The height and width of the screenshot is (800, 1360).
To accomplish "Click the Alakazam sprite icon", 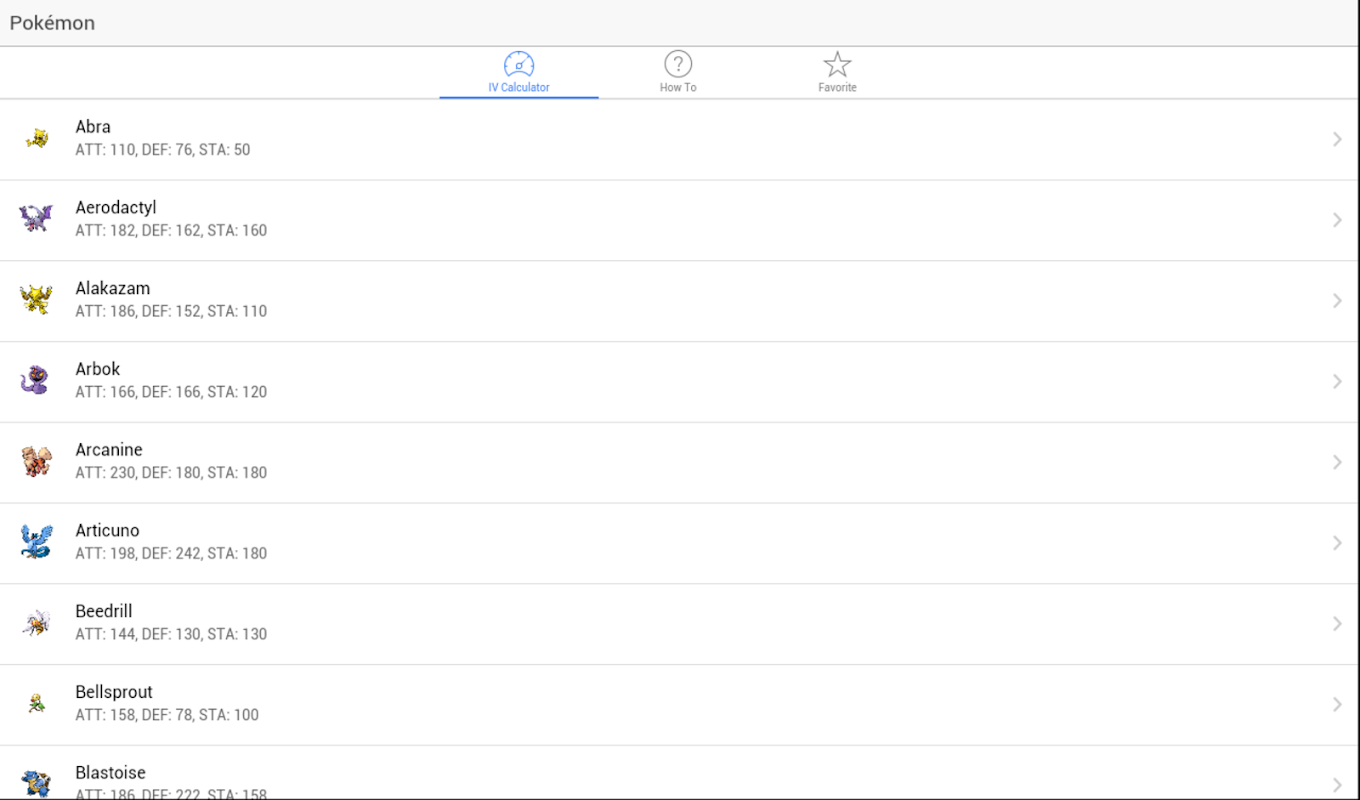I will tap(36, 299).
